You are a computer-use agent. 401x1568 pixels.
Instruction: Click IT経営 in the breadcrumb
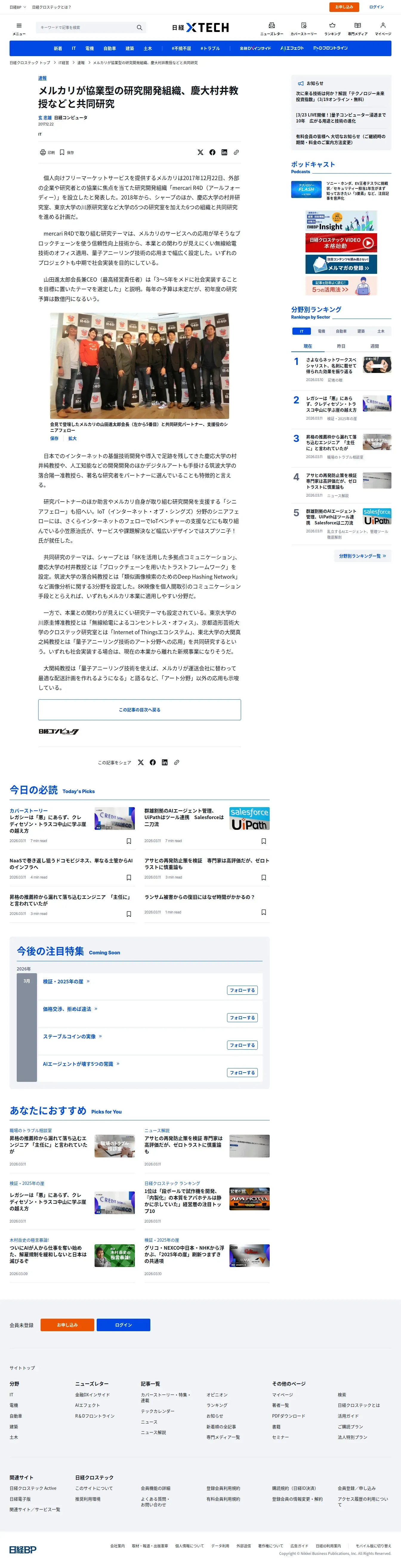[x=63, y=63]
